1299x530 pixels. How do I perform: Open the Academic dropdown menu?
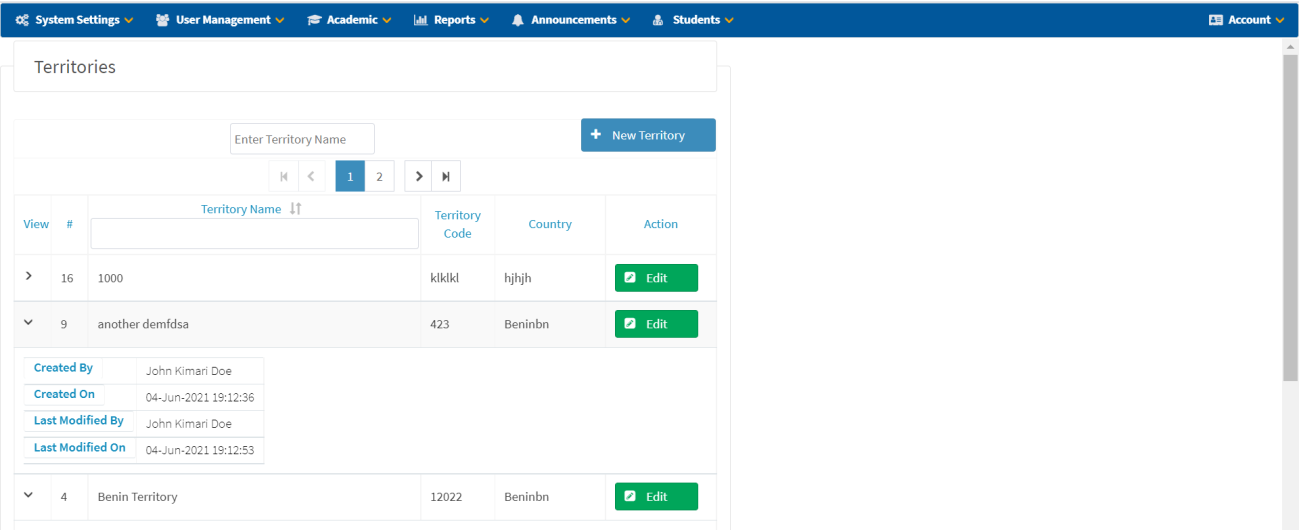[x=349, y=20]
